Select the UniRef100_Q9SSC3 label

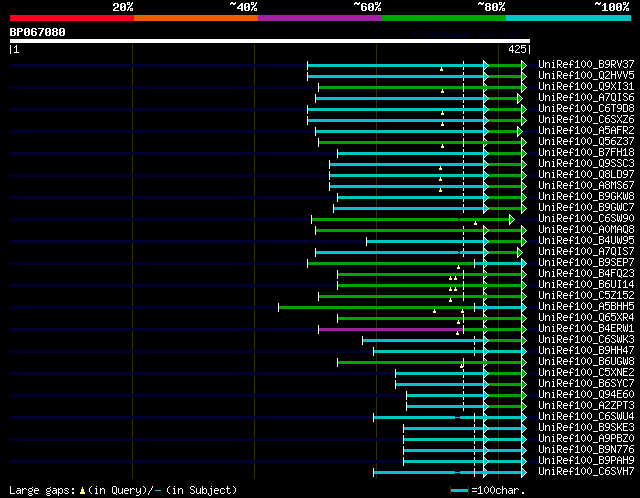pyautogui.click(x=586, y=163)
